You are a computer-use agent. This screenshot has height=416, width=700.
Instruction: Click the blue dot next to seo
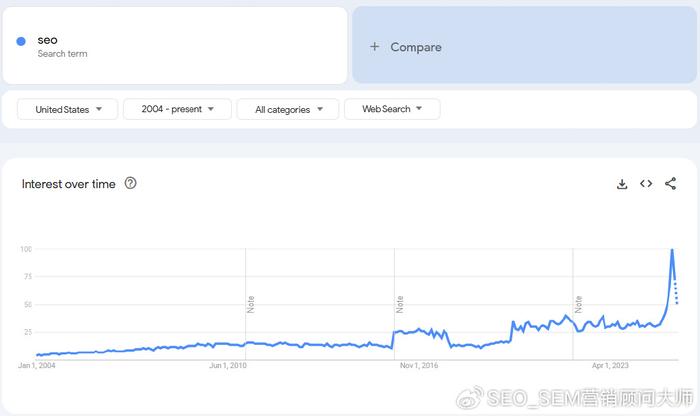[x=21, y=41]
